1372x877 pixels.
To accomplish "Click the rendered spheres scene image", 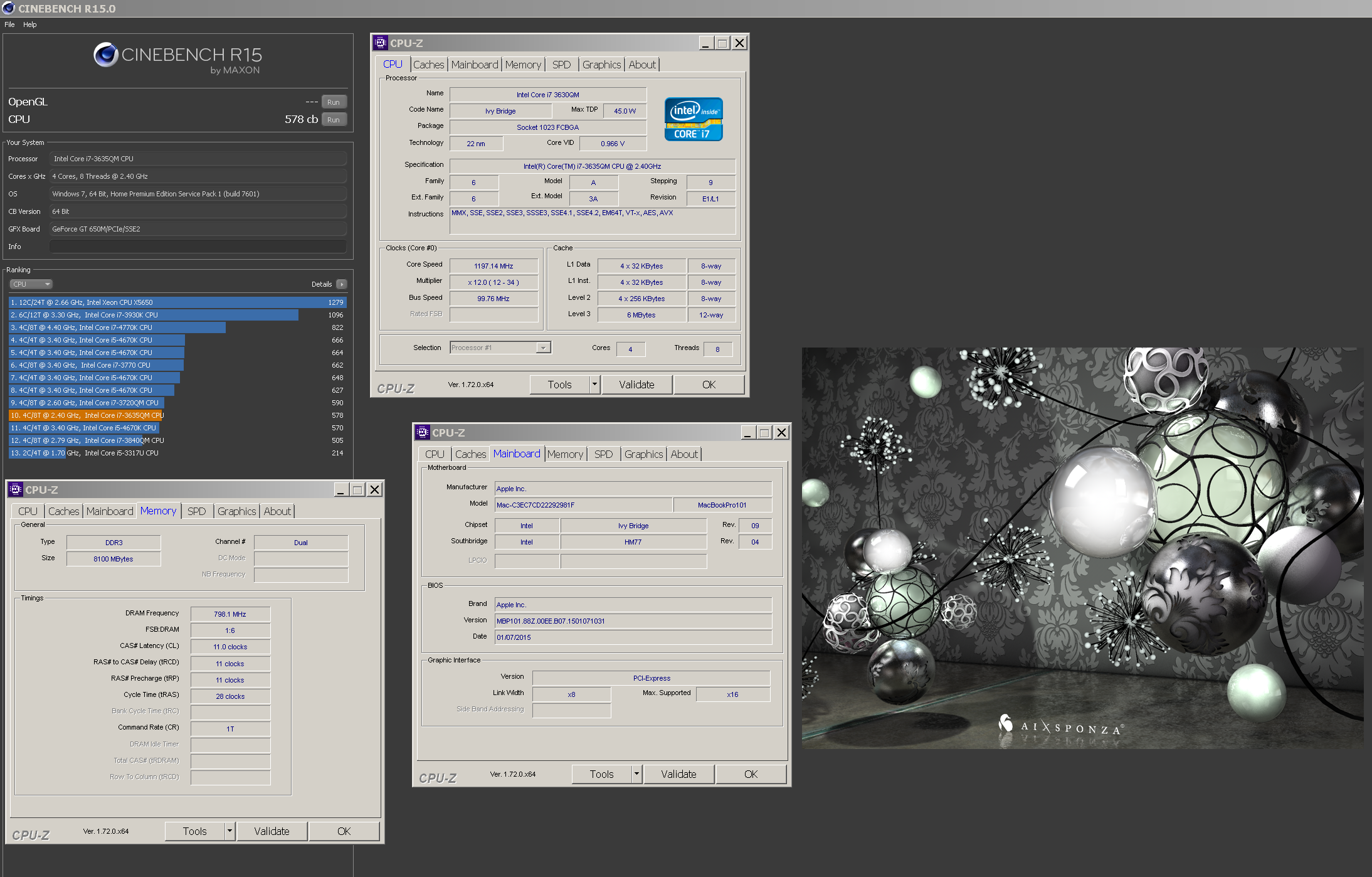I will (x=1082, y=548).
